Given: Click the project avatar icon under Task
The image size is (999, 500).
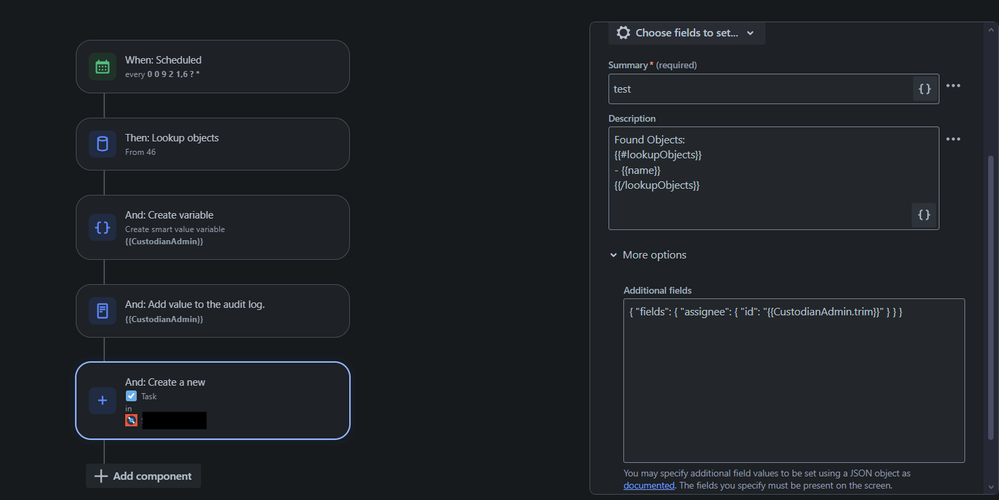Looking at the screenshot, I should pos(131,420).
